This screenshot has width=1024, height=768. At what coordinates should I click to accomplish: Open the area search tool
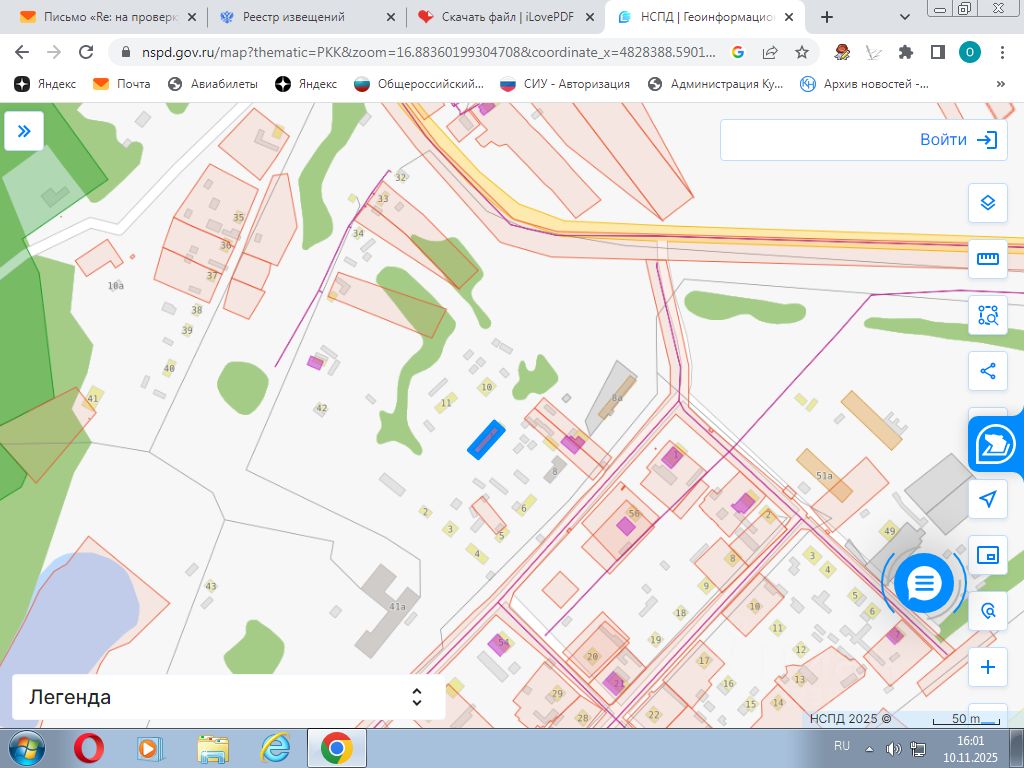tap(987, 315)
